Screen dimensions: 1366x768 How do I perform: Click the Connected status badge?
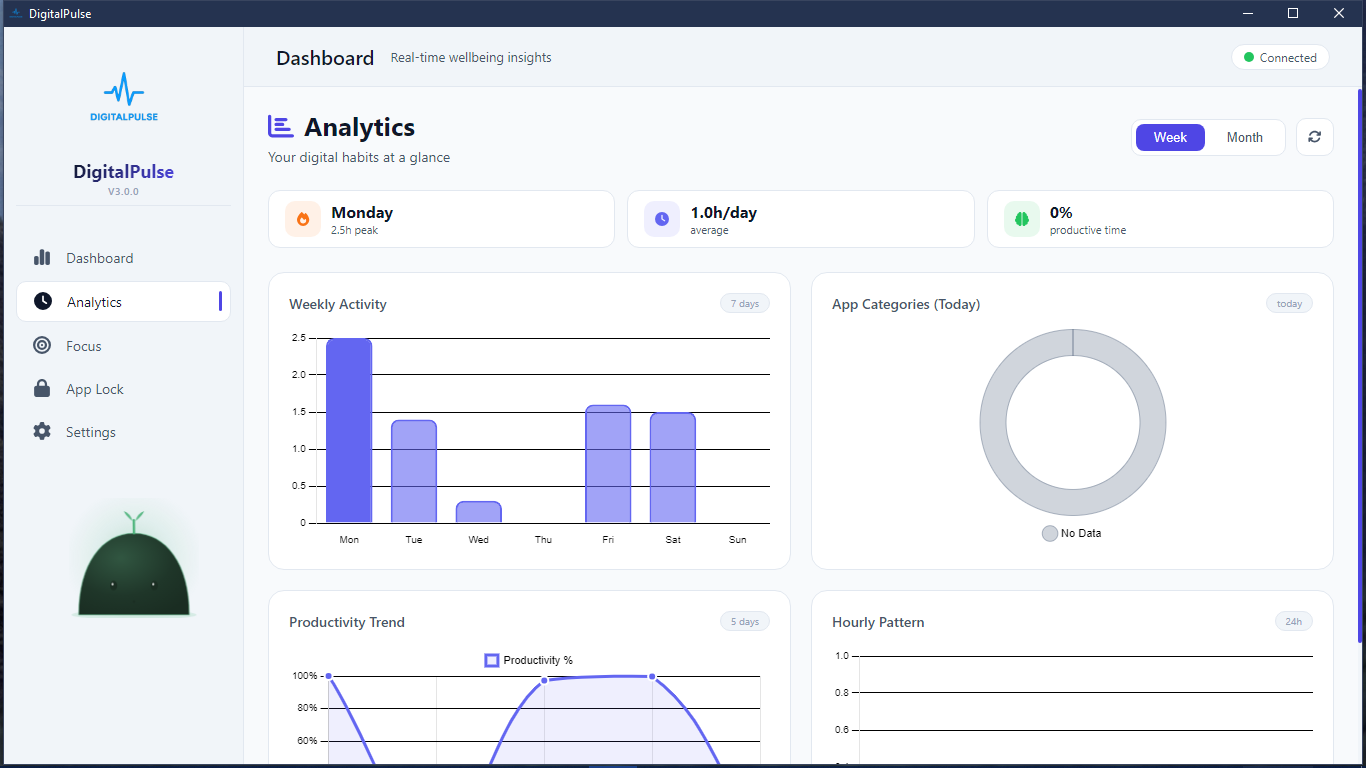pos(1280,58)
